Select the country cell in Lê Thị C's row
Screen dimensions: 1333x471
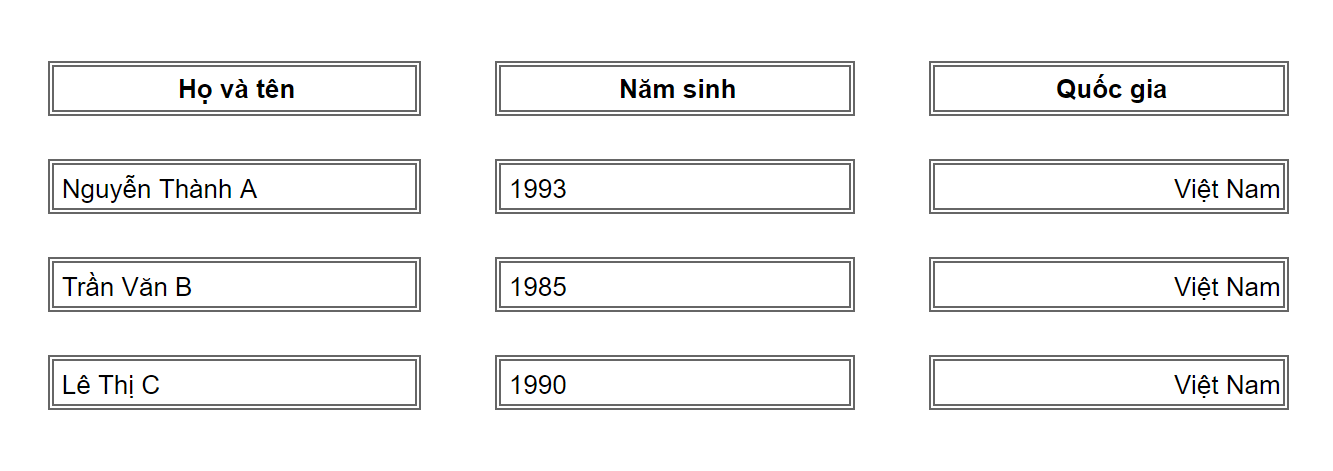(x=1108, y=383)
